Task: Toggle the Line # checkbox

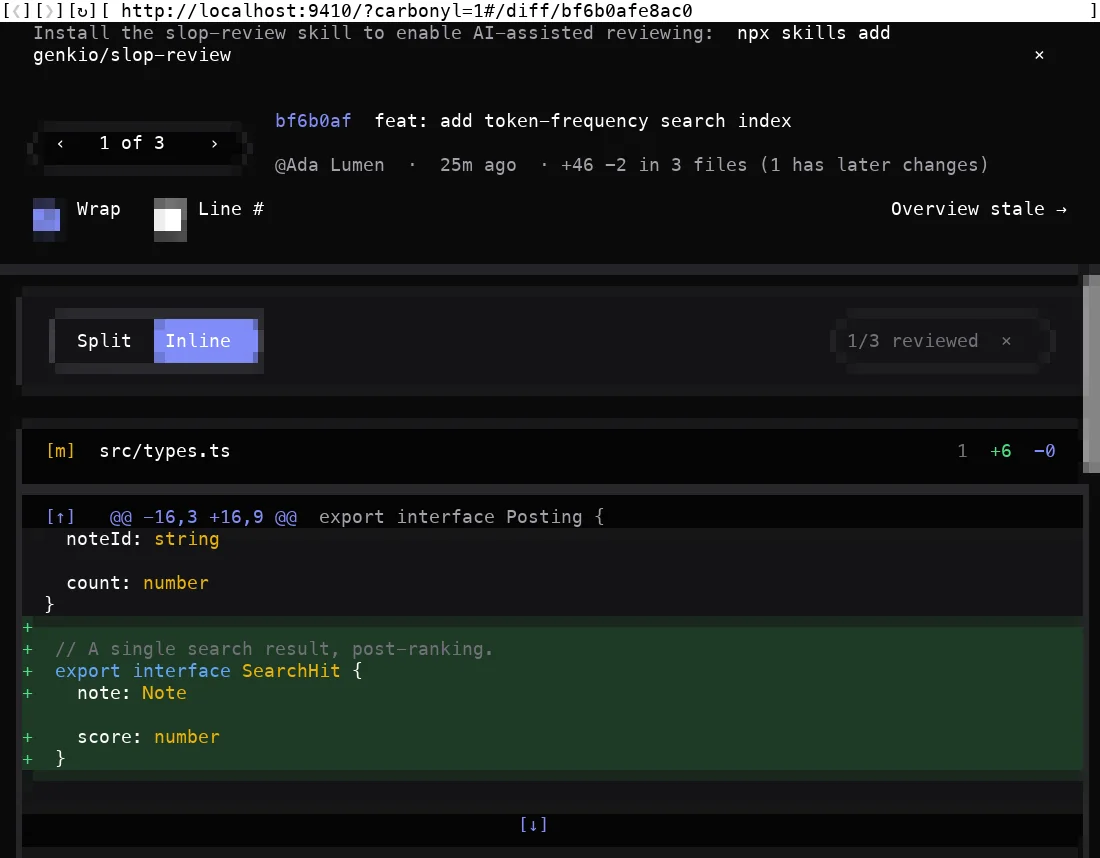Action: 168,218
